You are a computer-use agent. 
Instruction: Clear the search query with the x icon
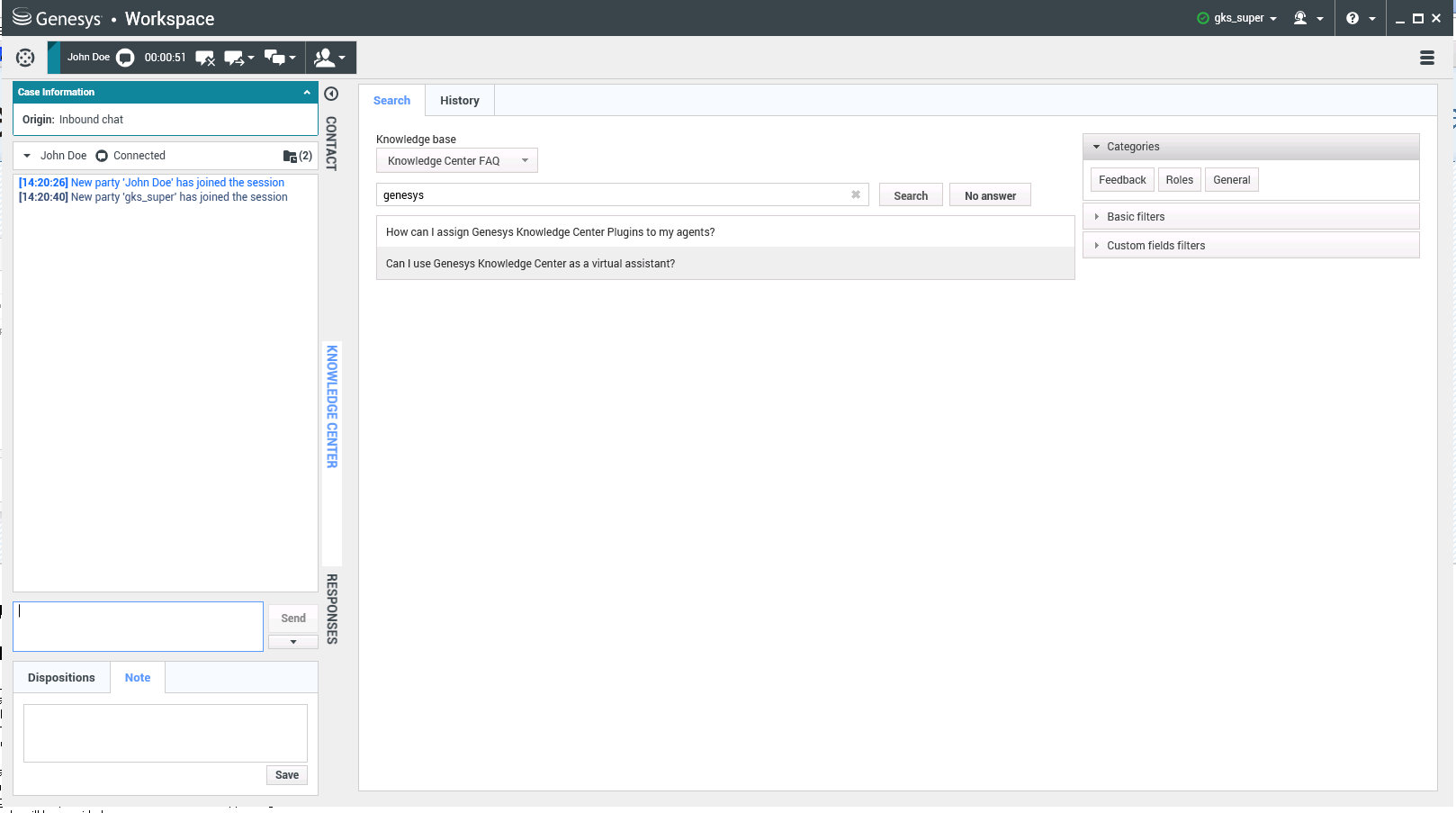coord(856,194)
